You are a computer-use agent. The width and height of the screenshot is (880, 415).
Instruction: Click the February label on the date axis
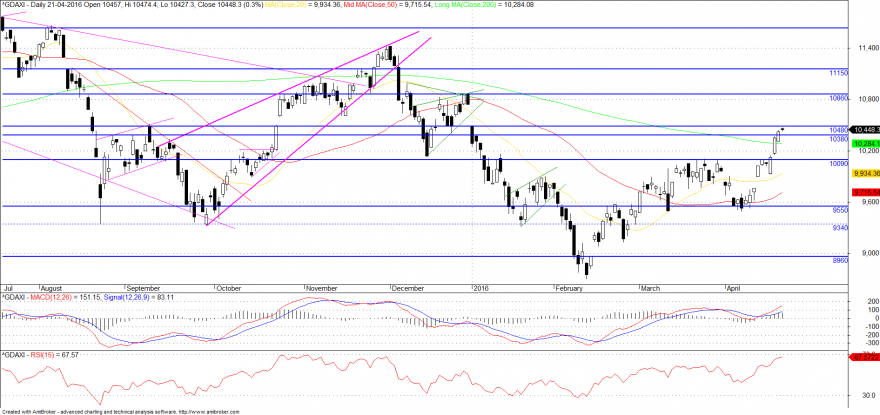570,288
